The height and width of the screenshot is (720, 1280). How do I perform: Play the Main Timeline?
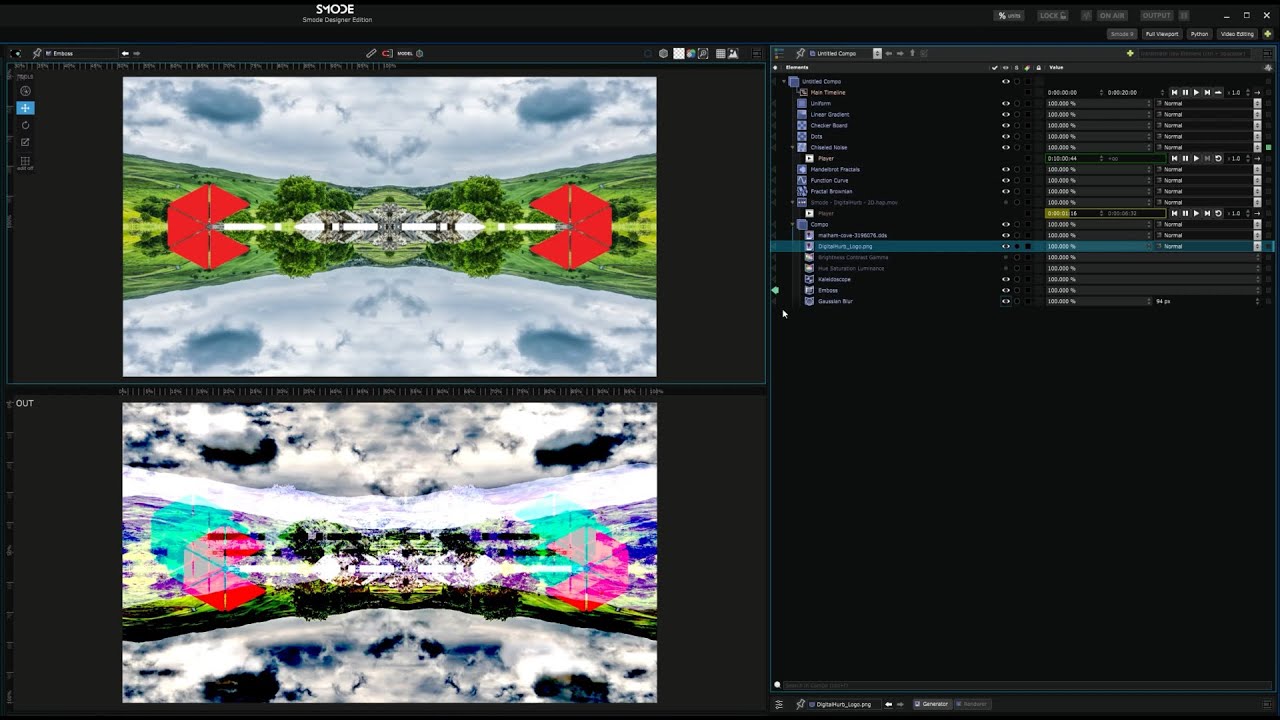tap(1196, 92)
